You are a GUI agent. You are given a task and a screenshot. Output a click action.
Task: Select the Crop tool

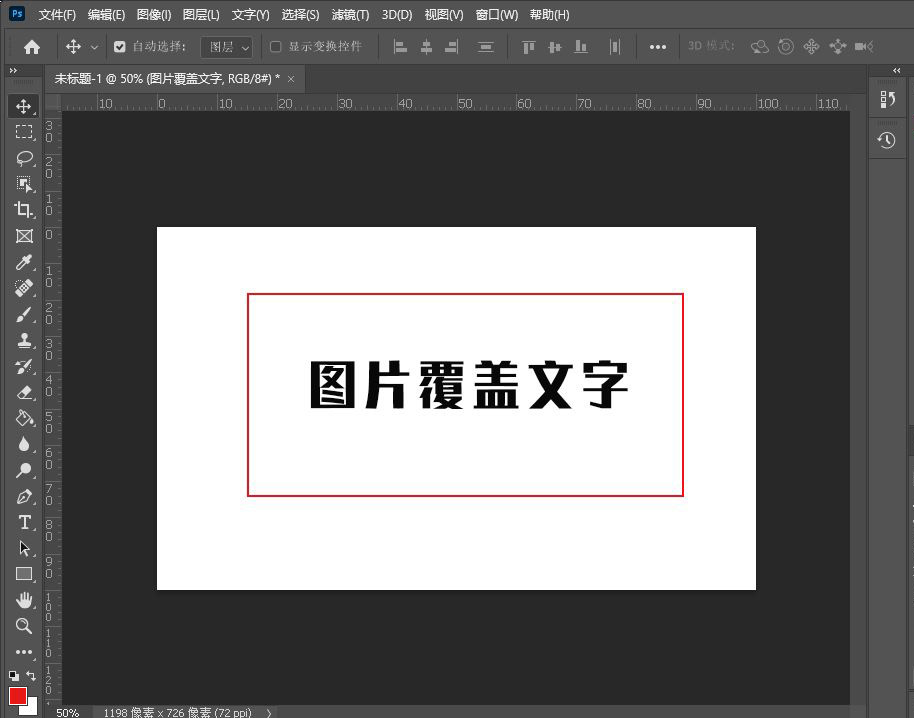25,210
